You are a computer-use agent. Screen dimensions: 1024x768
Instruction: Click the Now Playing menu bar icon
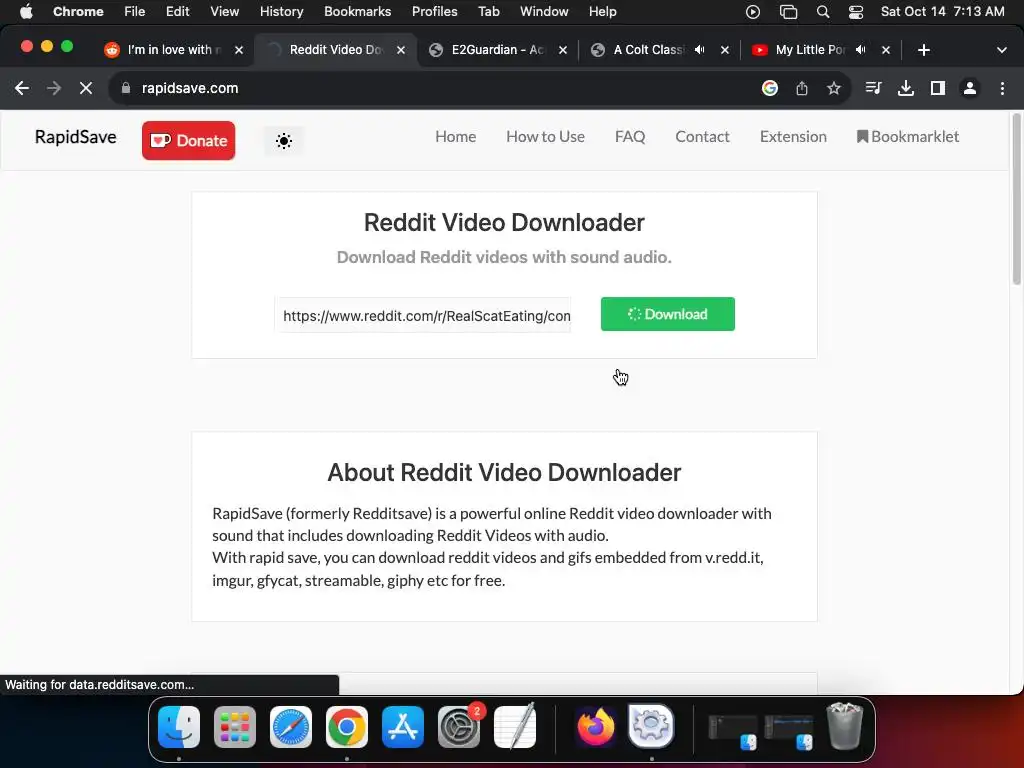point(753,12)
